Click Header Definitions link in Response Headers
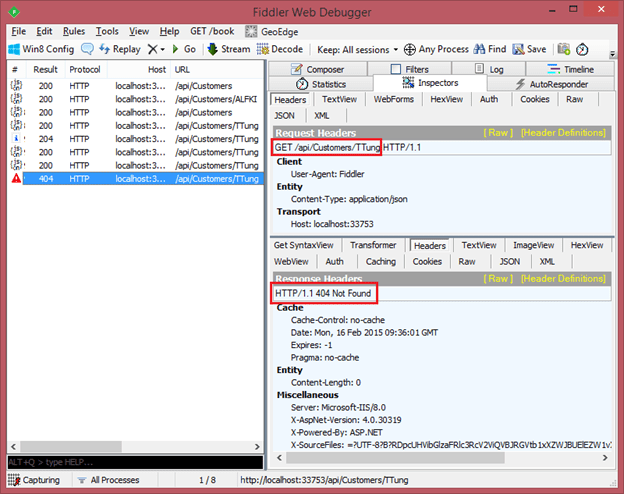Viewport: 624px width, 494px height. click(563, 278)
